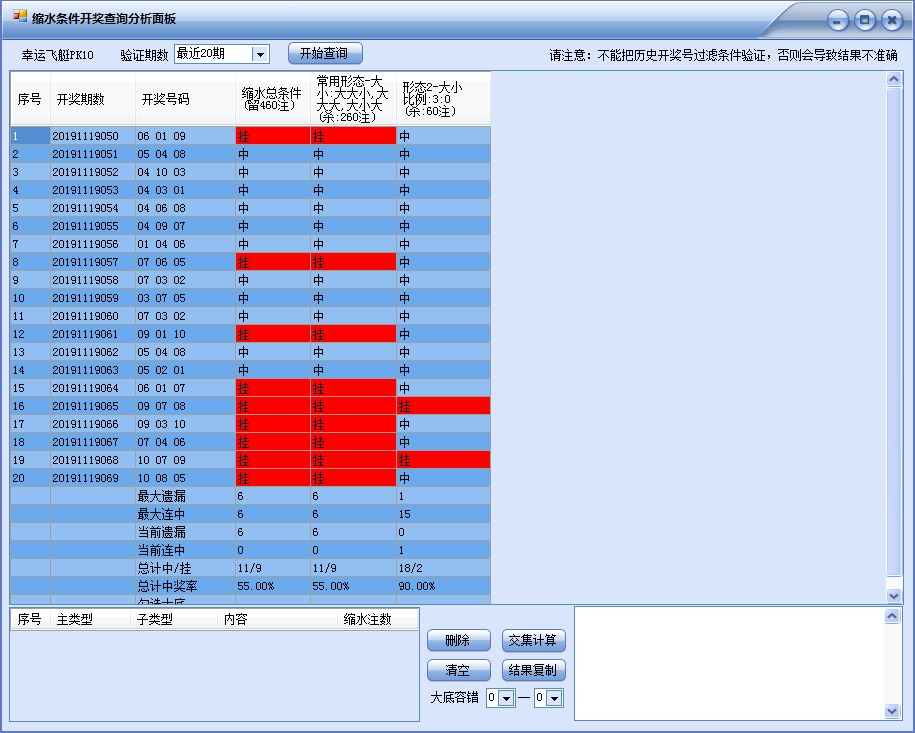
Task: Open the first 大底容错 dropdown
Action: coord(507,698)
